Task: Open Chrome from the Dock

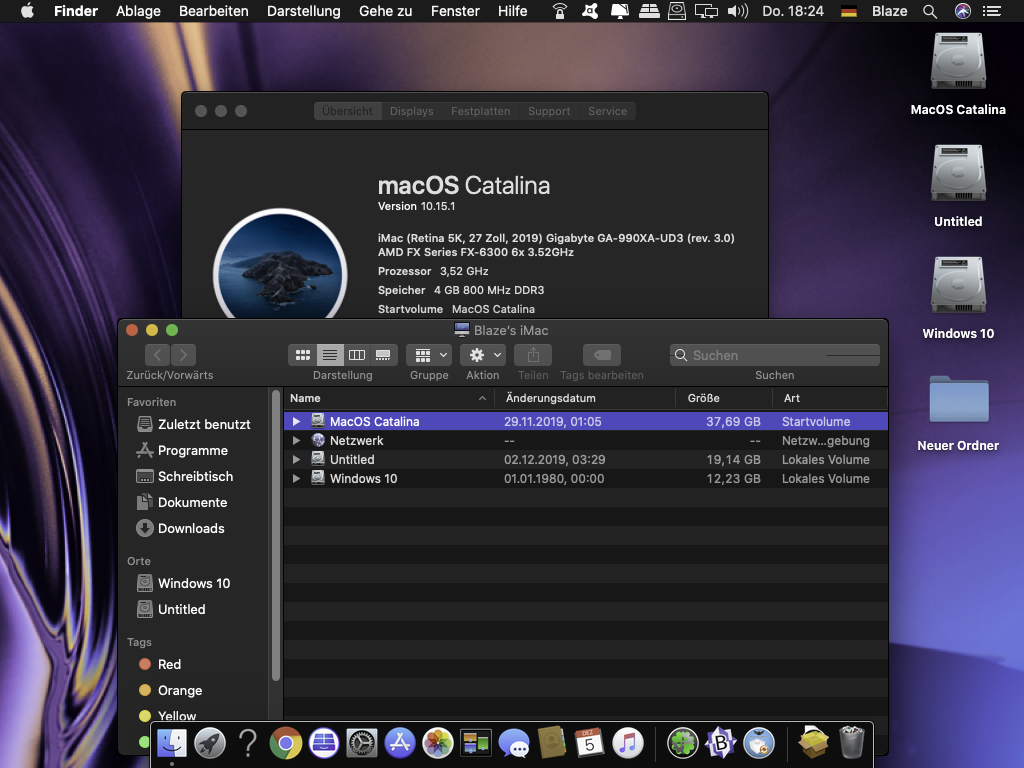Action: [x=286, y=743]
